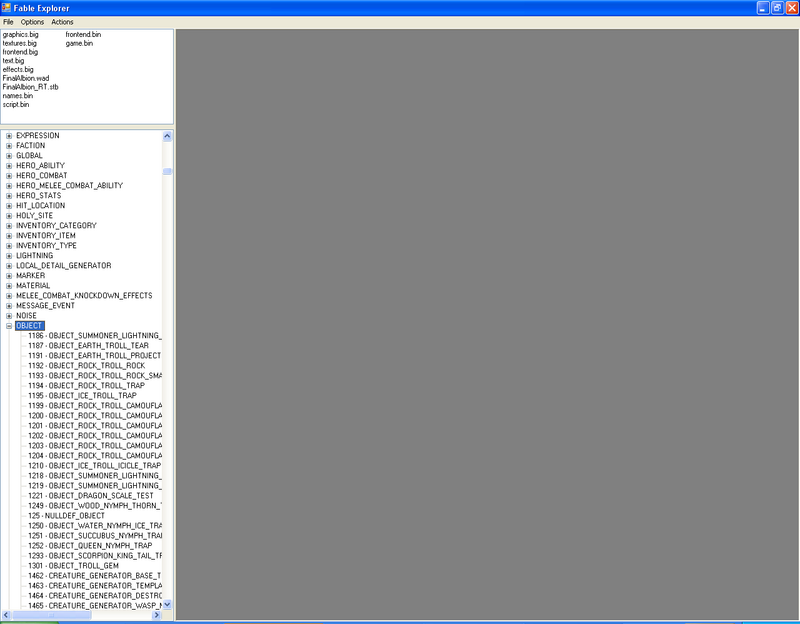Click the horizontal scroll left arrow
Image resolution: width=800 pixels, height=624 pixels.
pos(6,615)
